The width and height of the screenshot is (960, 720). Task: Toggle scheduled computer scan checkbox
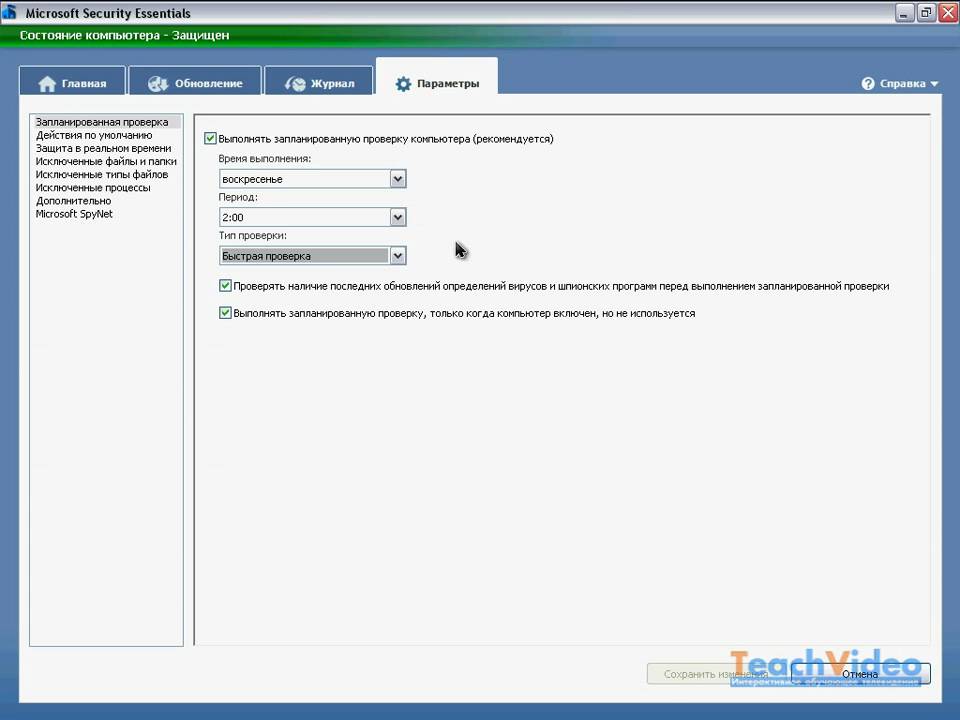[210, 138]
